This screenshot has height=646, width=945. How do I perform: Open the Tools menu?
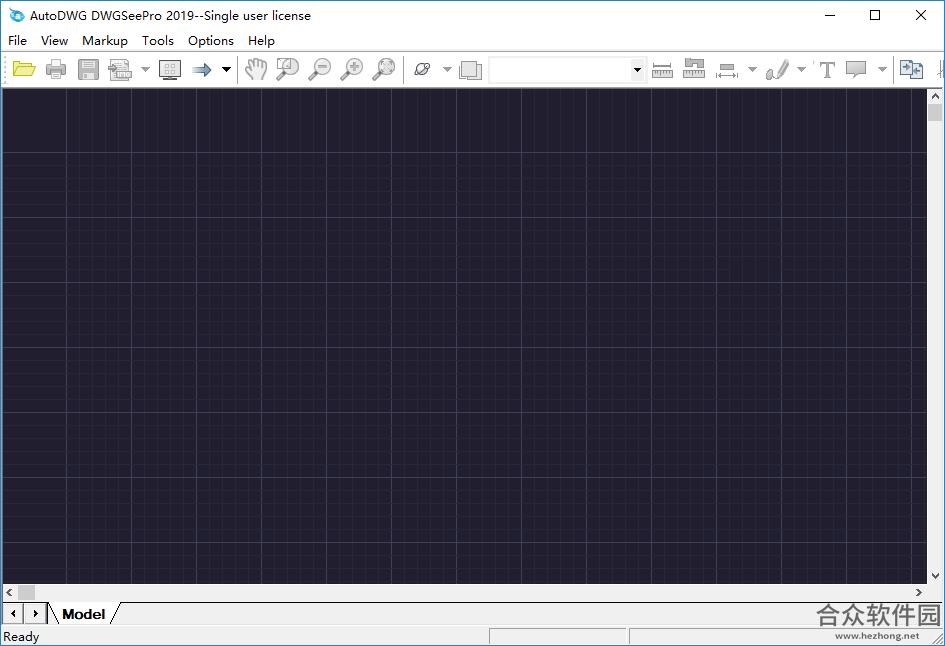click(158, 40)
